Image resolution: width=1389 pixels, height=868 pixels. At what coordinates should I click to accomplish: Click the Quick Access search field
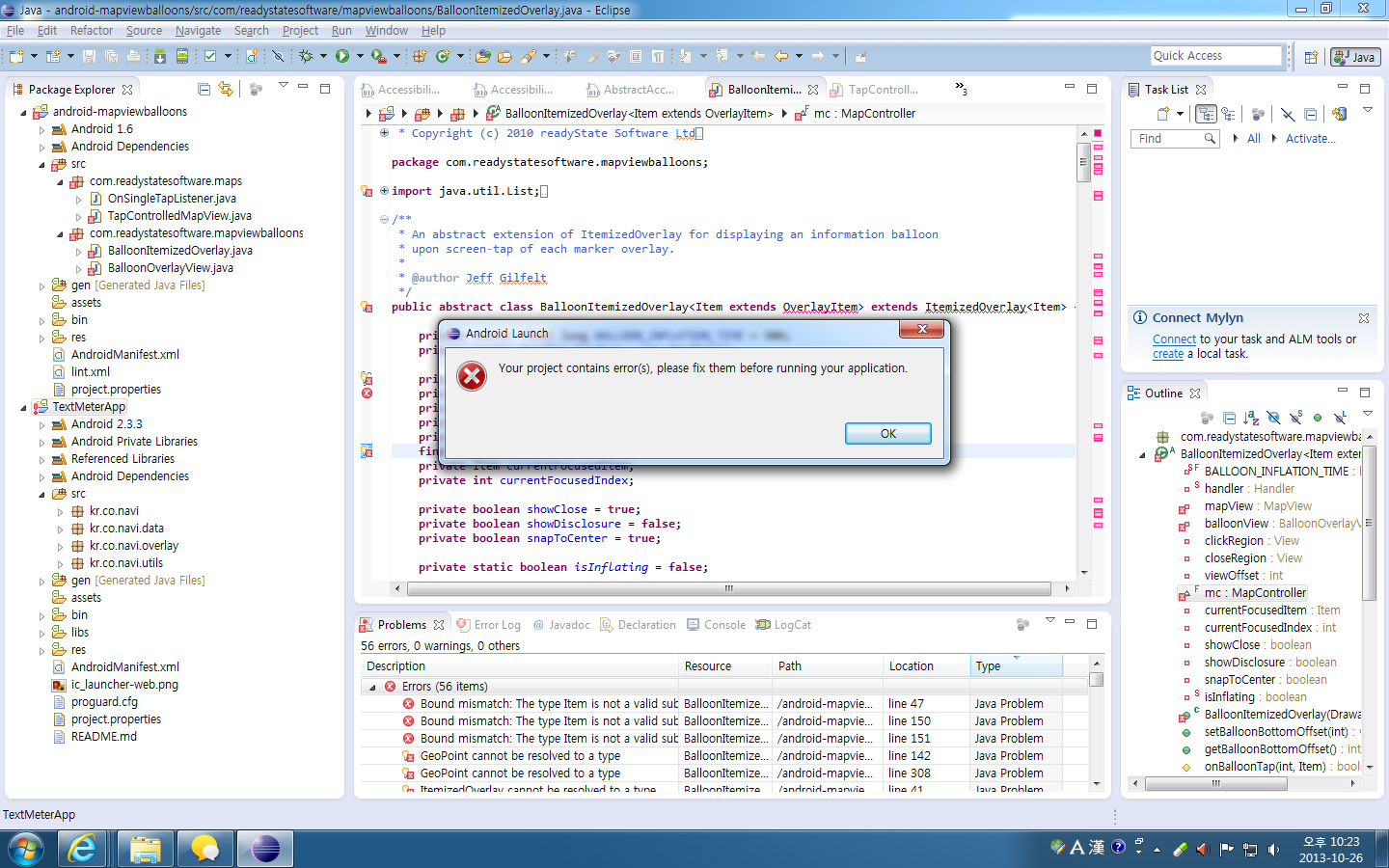[1215, 56]
